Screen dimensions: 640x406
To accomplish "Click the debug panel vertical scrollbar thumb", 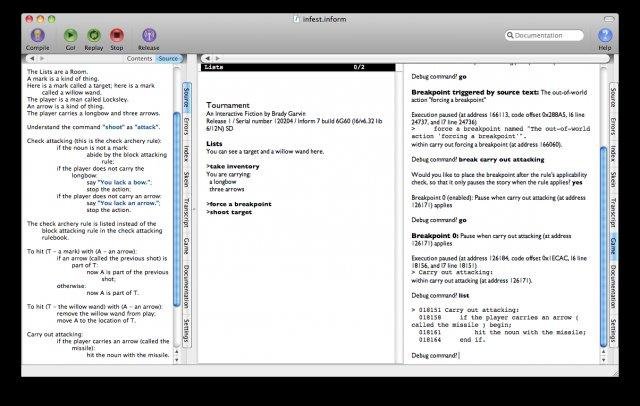I will click(x=603, y=247).
